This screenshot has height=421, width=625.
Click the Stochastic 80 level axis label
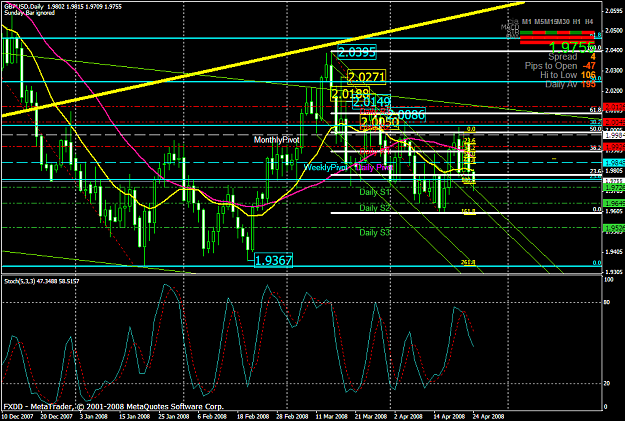607,303
